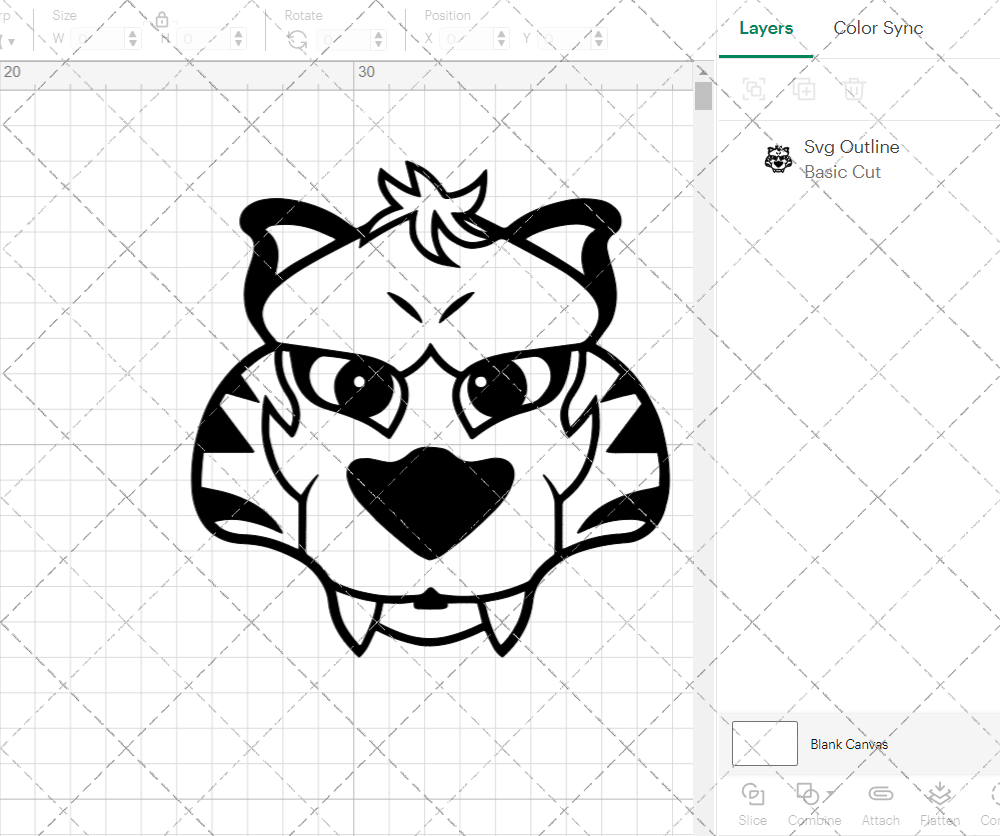Increase width using the W stepper arrow
This screenshot has height=836, width=1000.
[131, 33]
